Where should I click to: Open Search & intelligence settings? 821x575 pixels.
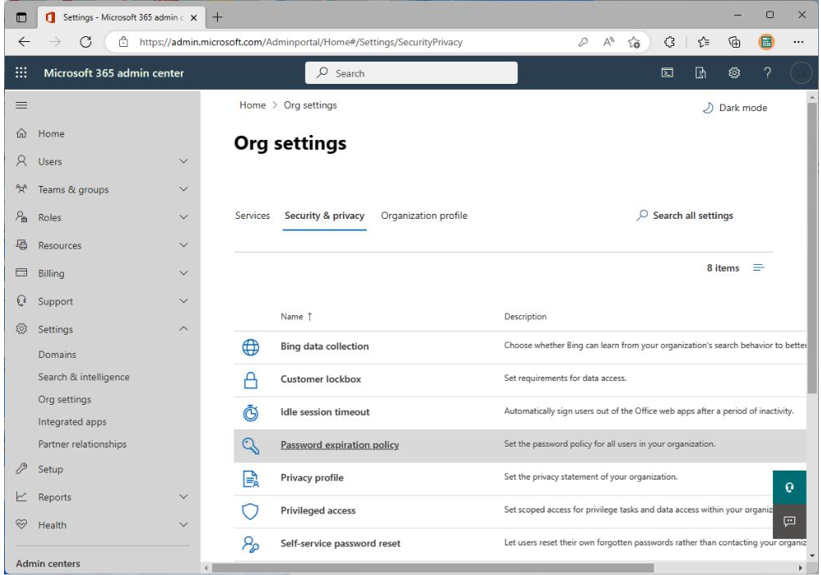[83, 377]
